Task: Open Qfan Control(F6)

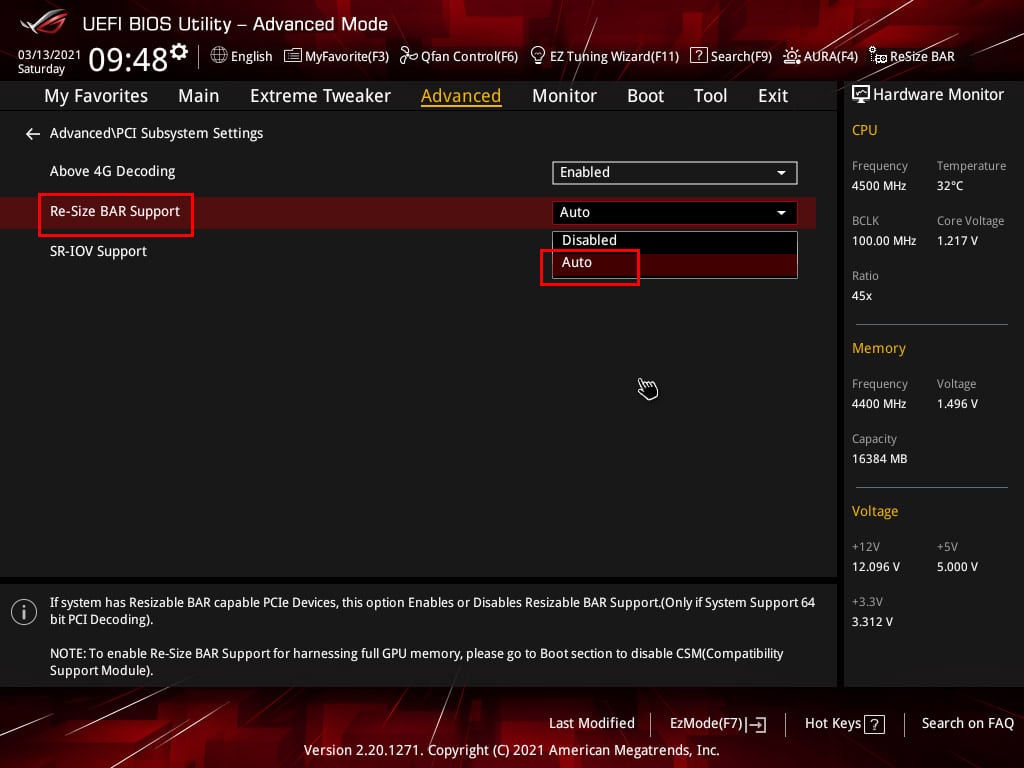Action: [458, 56]
